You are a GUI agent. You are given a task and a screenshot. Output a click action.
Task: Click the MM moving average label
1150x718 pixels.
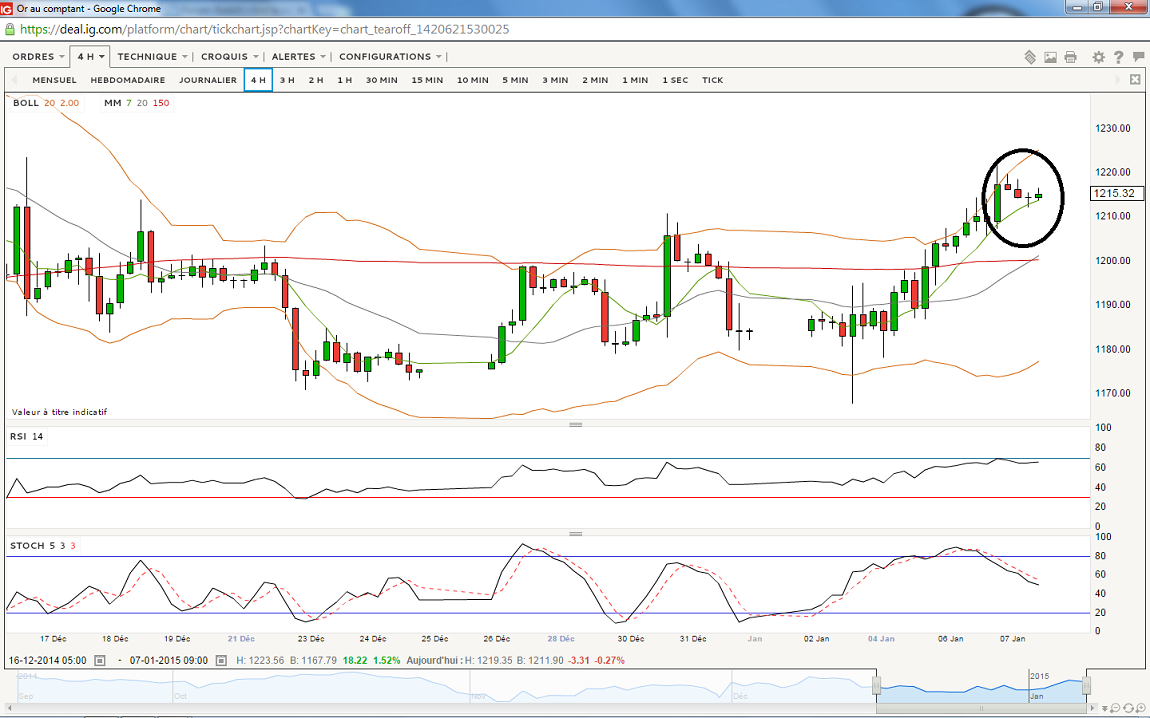[112, 103]
